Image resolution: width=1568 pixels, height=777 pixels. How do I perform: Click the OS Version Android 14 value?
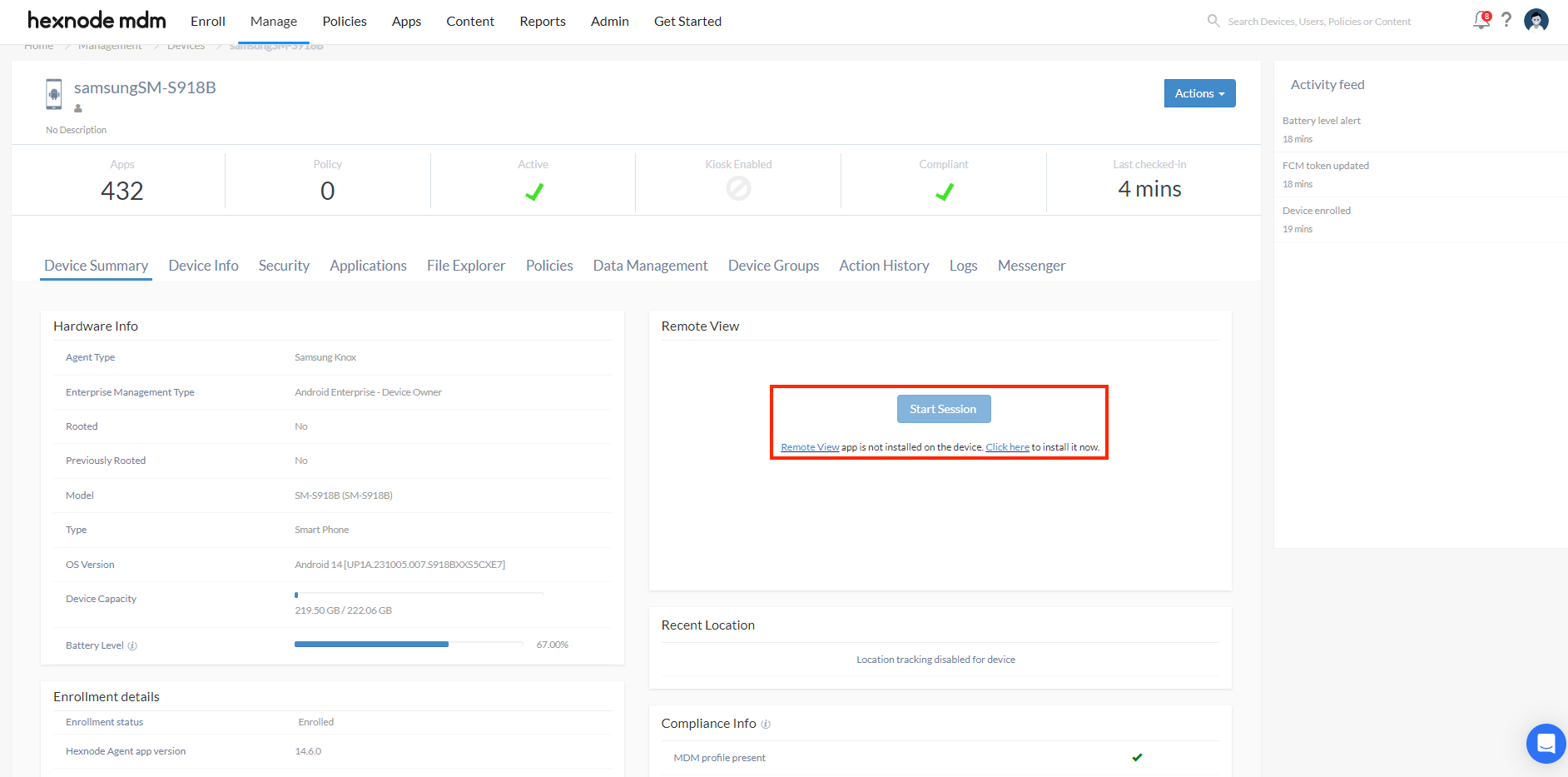(x=399, y=565)
